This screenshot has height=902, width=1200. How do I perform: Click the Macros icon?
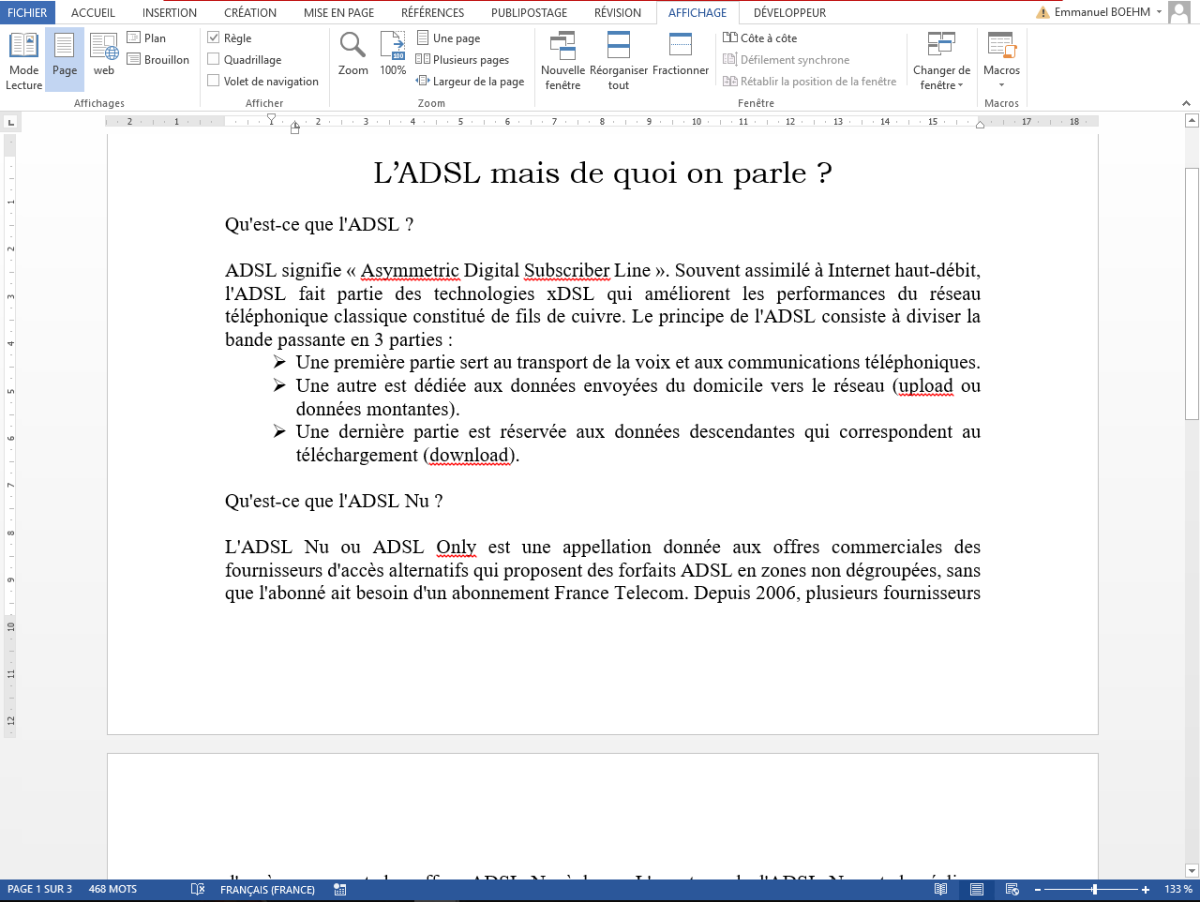(x=1001, y=46)
